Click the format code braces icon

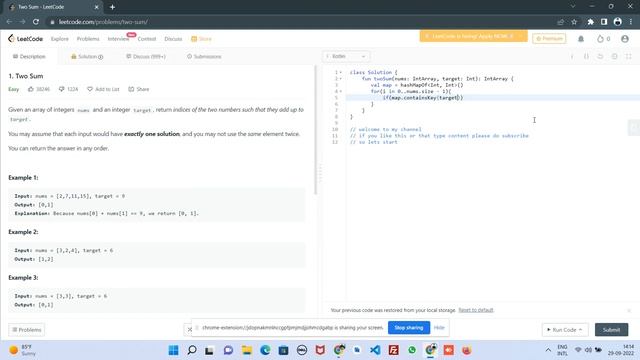tap(586, 56)
